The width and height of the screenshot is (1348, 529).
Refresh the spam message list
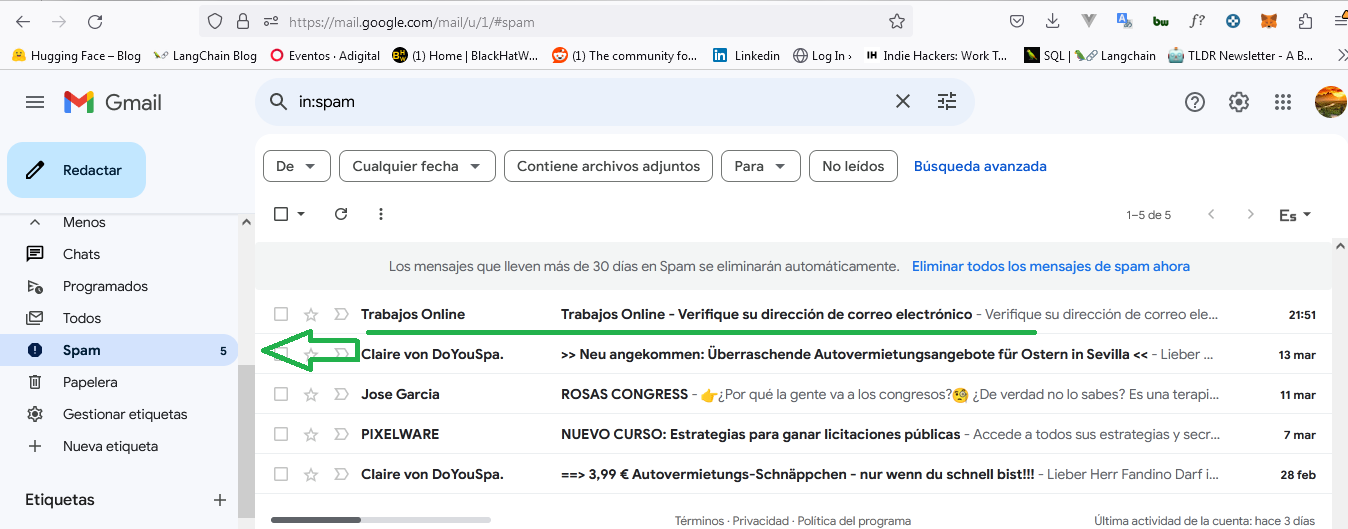[x=341, y=214]
